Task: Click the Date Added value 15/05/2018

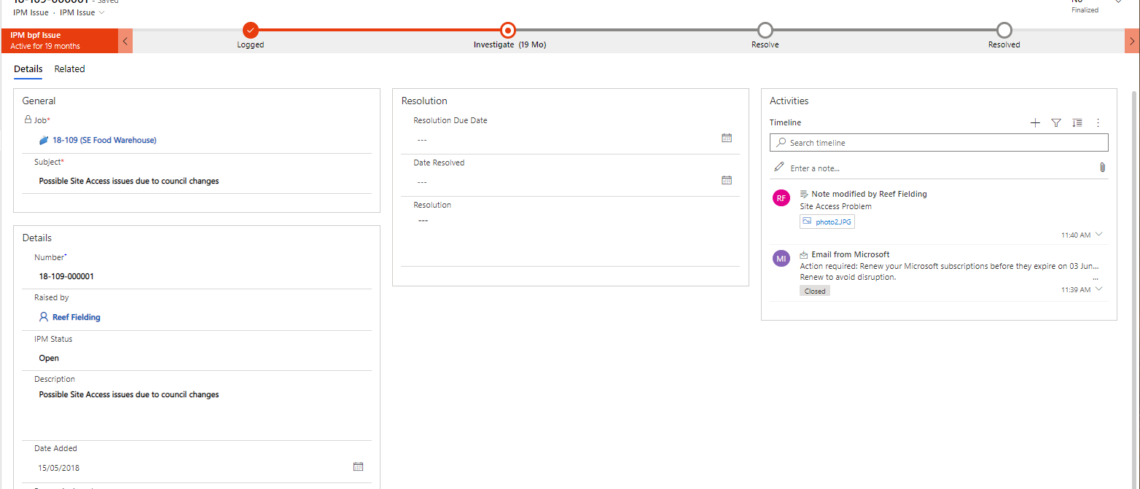Action: click(59, 468)
